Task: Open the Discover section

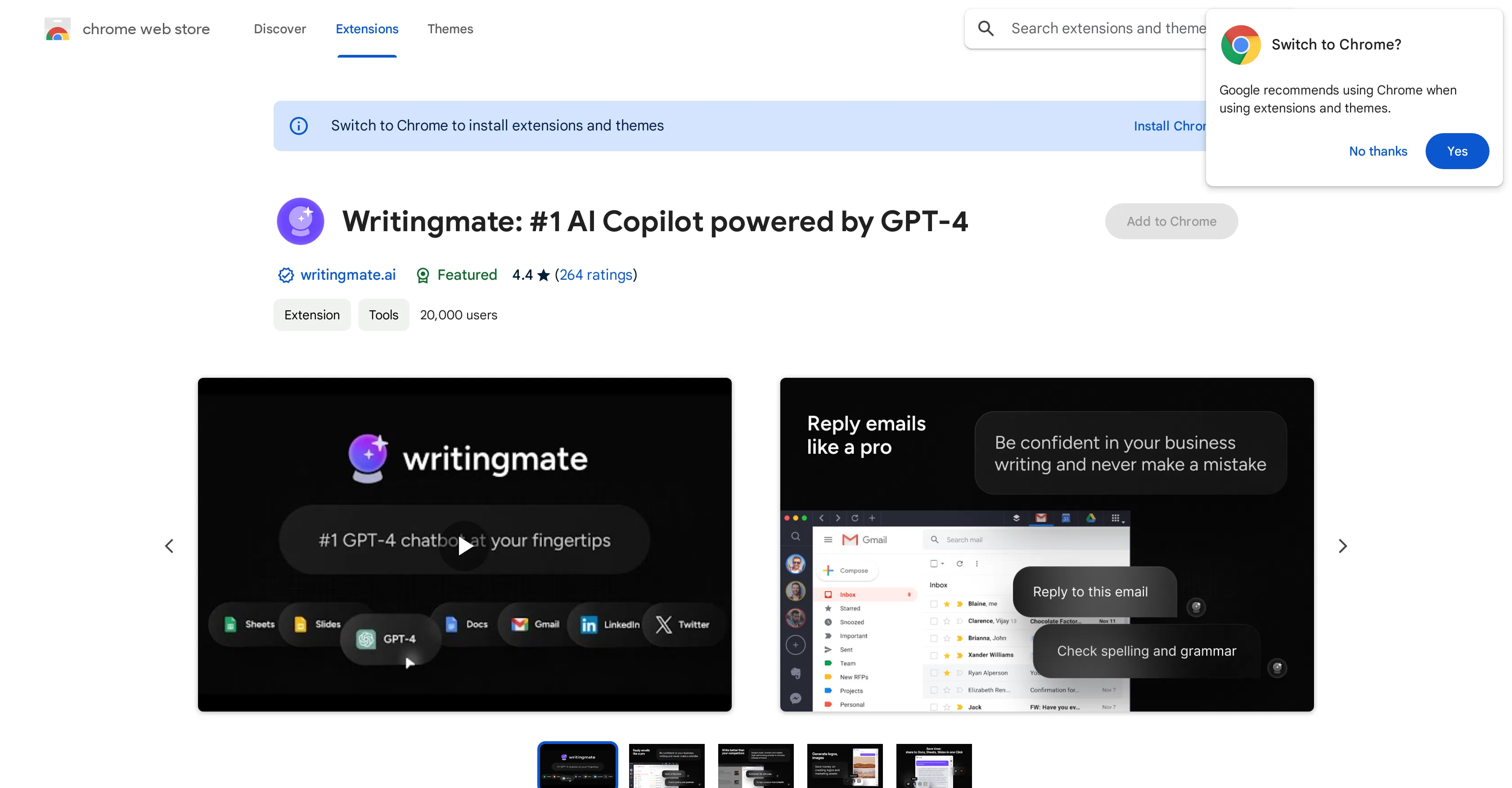Action: [x=279, y=29]
